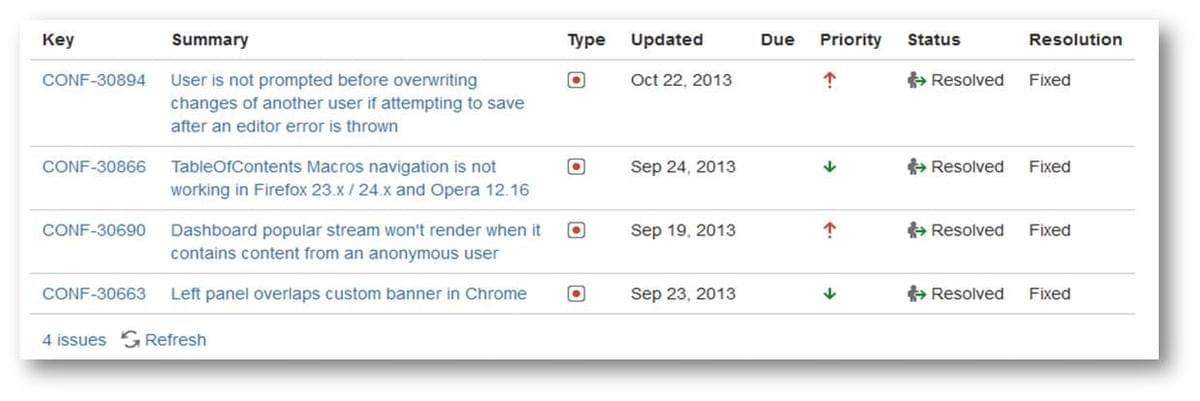Click red up priority arrow for CONF-30894
This screenshot has width=1200, height=401.
(x=828, y=81)
